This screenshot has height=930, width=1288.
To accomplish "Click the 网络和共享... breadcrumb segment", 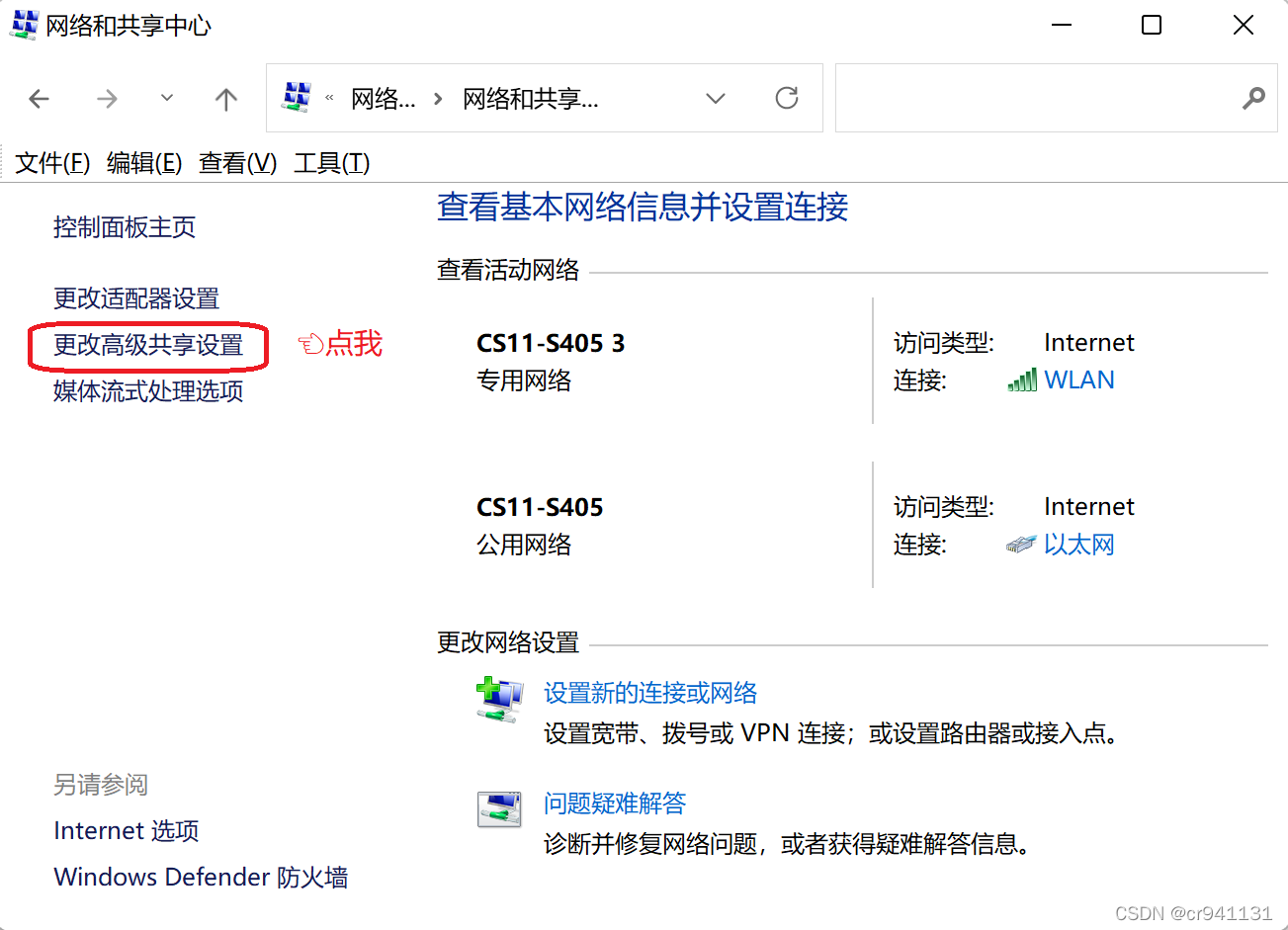I will [x=531, y=99].
